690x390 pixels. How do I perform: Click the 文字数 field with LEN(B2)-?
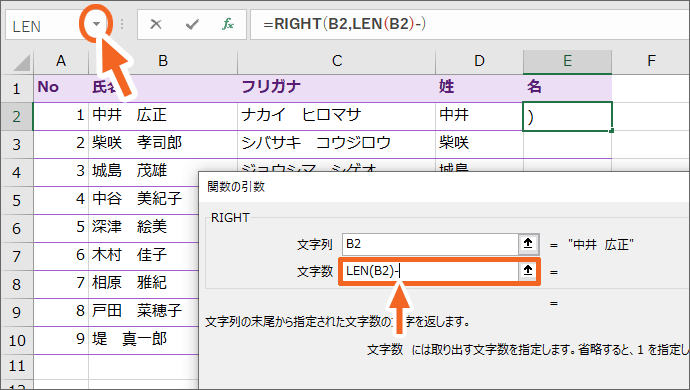click(430, 271)
